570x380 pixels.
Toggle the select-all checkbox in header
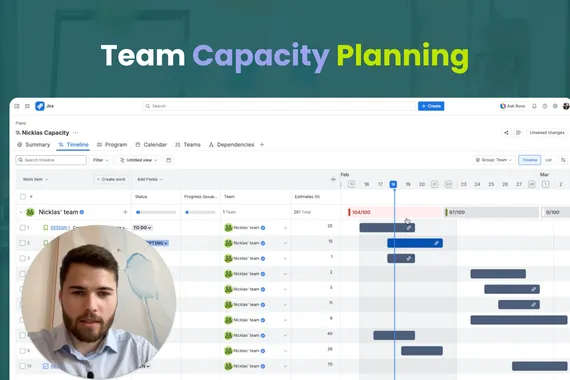click(x=23, y=197)
